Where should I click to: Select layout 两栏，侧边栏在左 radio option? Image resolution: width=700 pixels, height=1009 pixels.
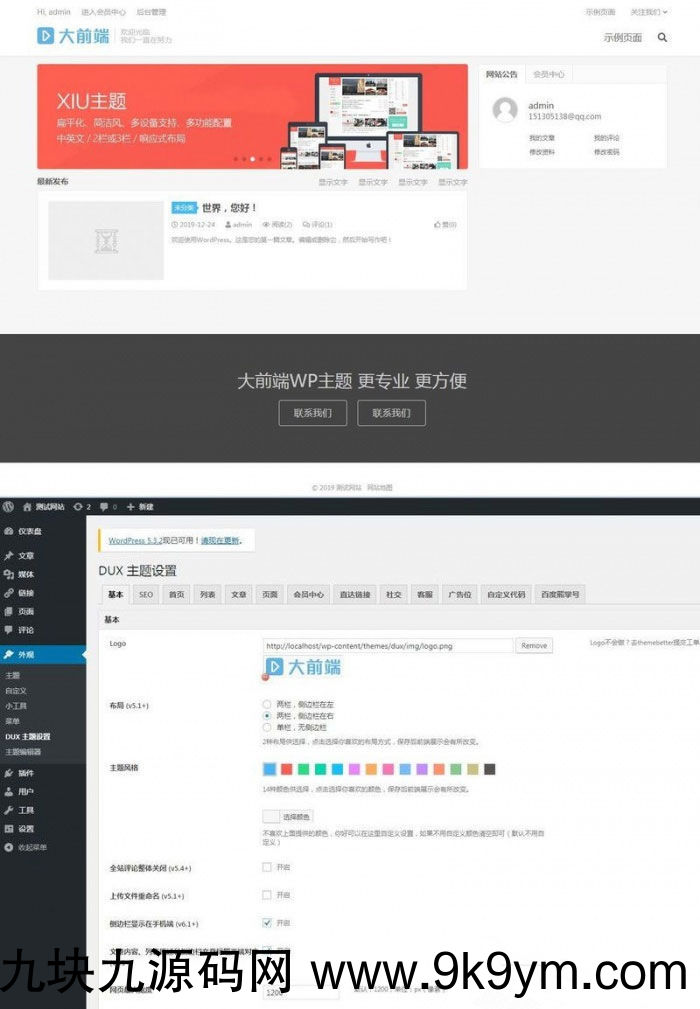click(x=266, y=704)
